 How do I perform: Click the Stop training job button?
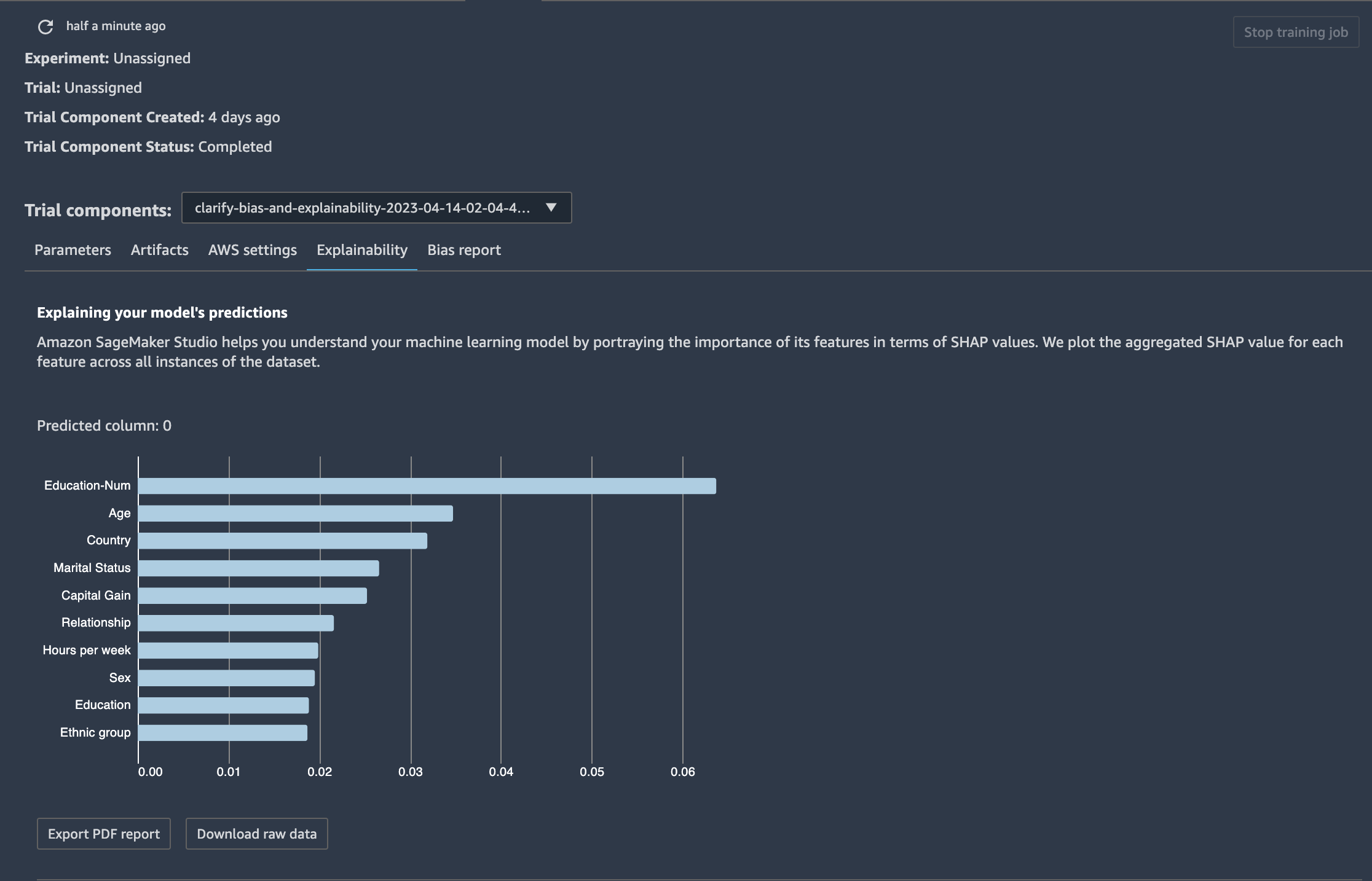point(1296,32)
